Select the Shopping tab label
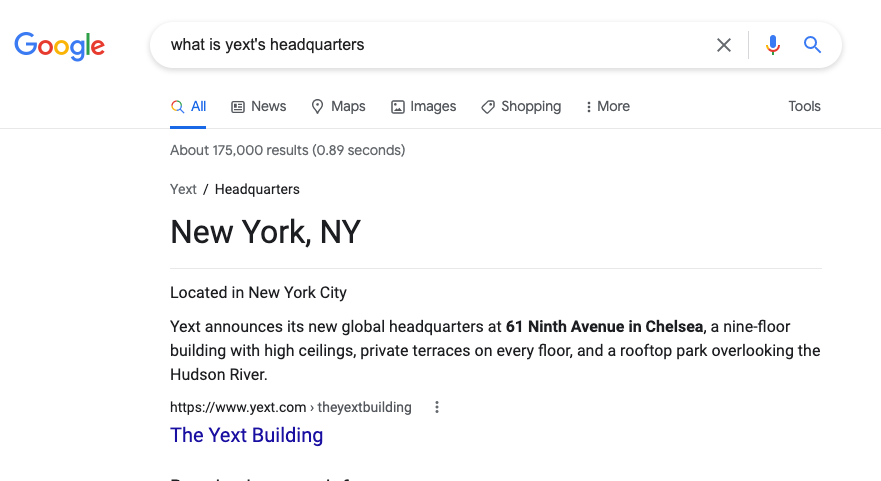 531,106
